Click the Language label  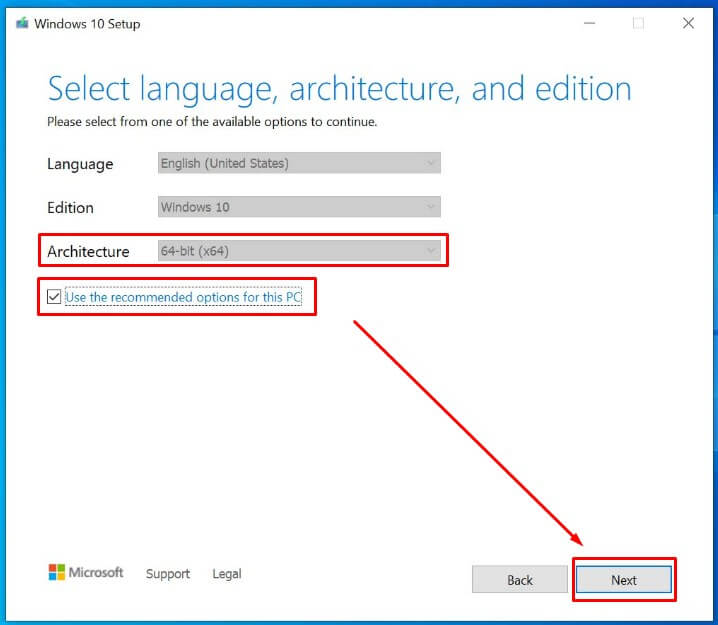click(x=80, y=164)
